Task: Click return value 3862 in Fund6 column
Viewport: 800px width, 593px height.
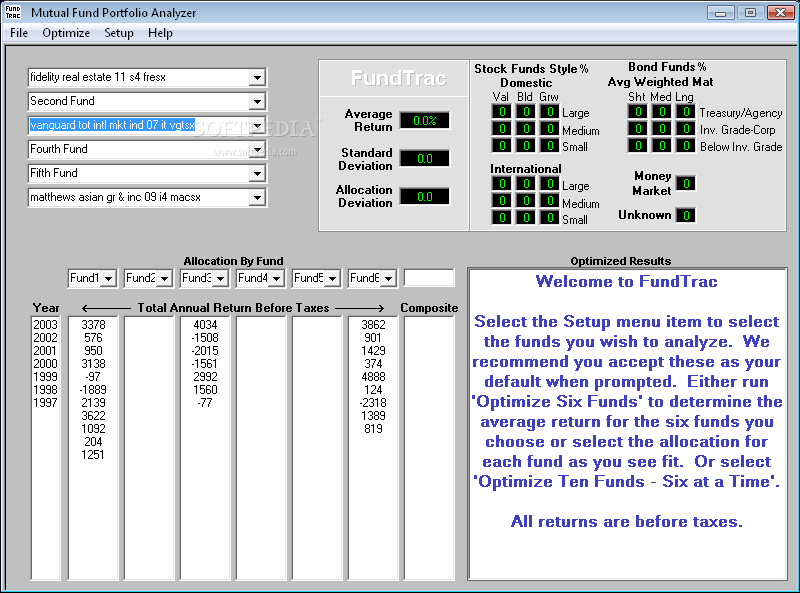Action: point(373,325)
